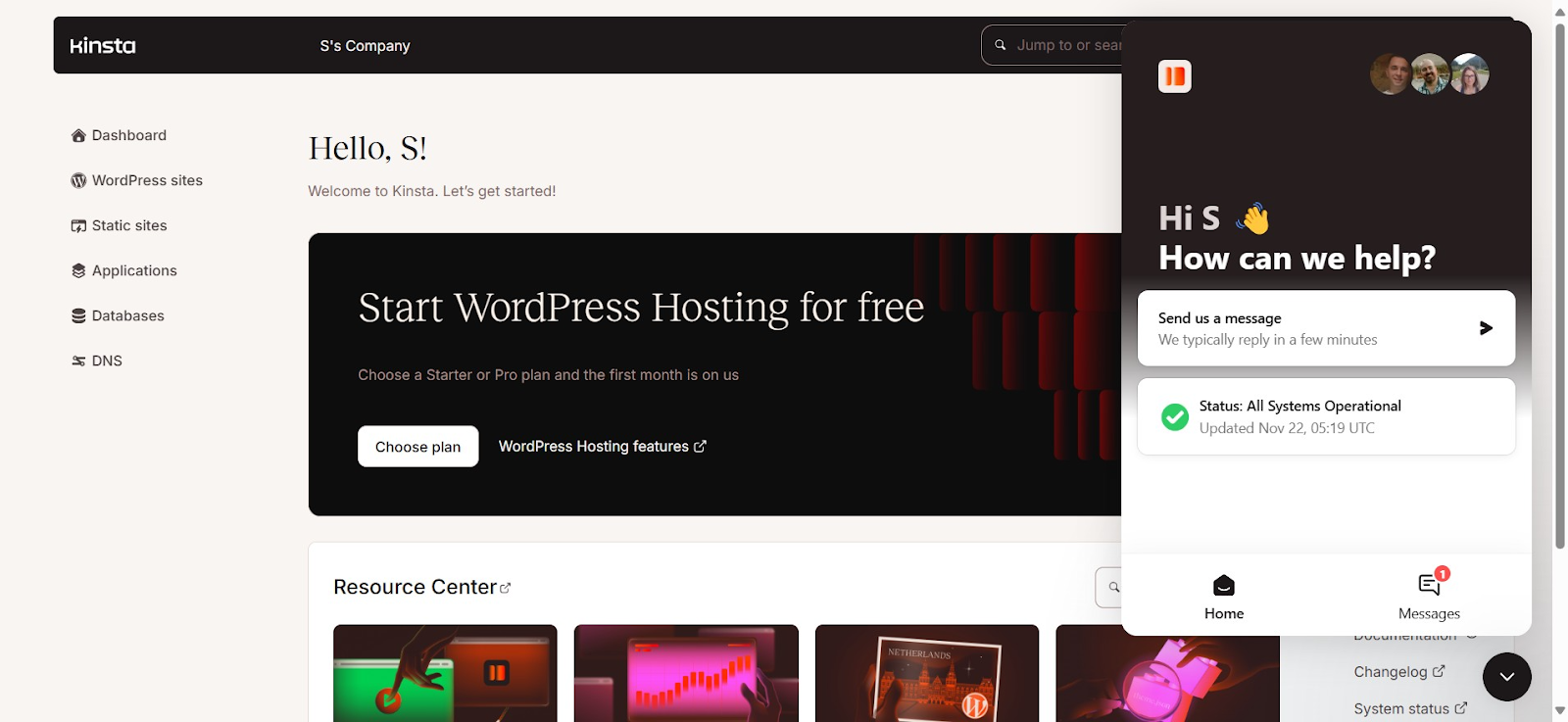Click the Dashboard home icon
Screen dimensions: 1568x722
pyautogui.click(x=78, y=135)
